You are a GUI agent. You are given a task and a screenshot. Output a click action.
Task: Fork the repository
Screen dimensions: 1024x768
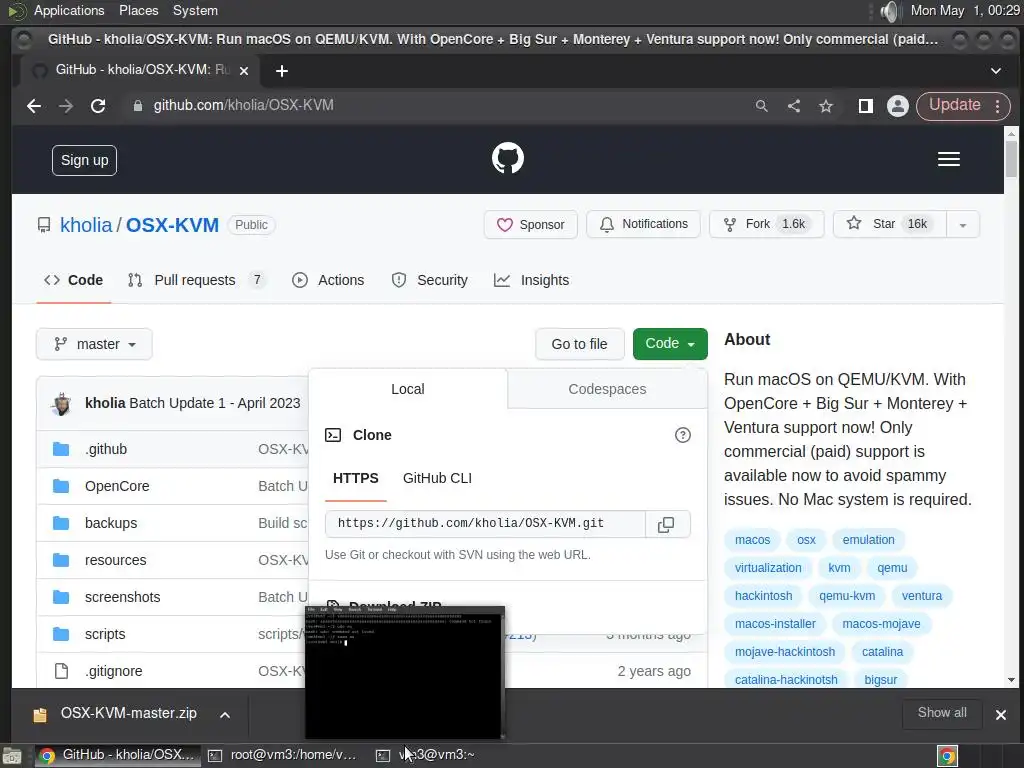coord(767,225)
